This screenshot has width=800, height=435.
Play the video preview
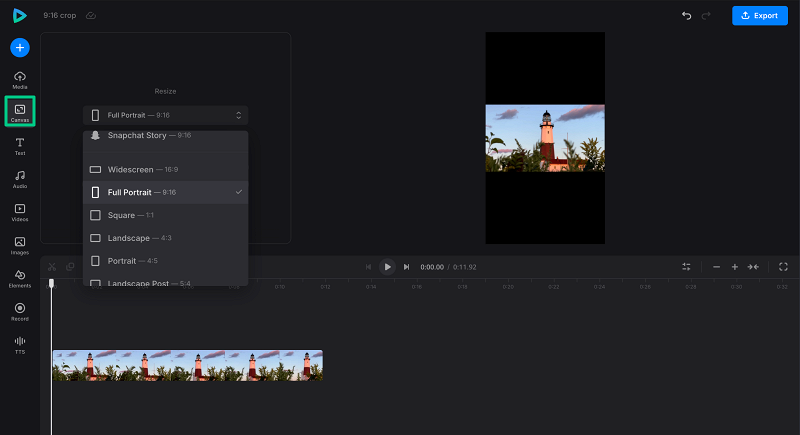(387, 267)
